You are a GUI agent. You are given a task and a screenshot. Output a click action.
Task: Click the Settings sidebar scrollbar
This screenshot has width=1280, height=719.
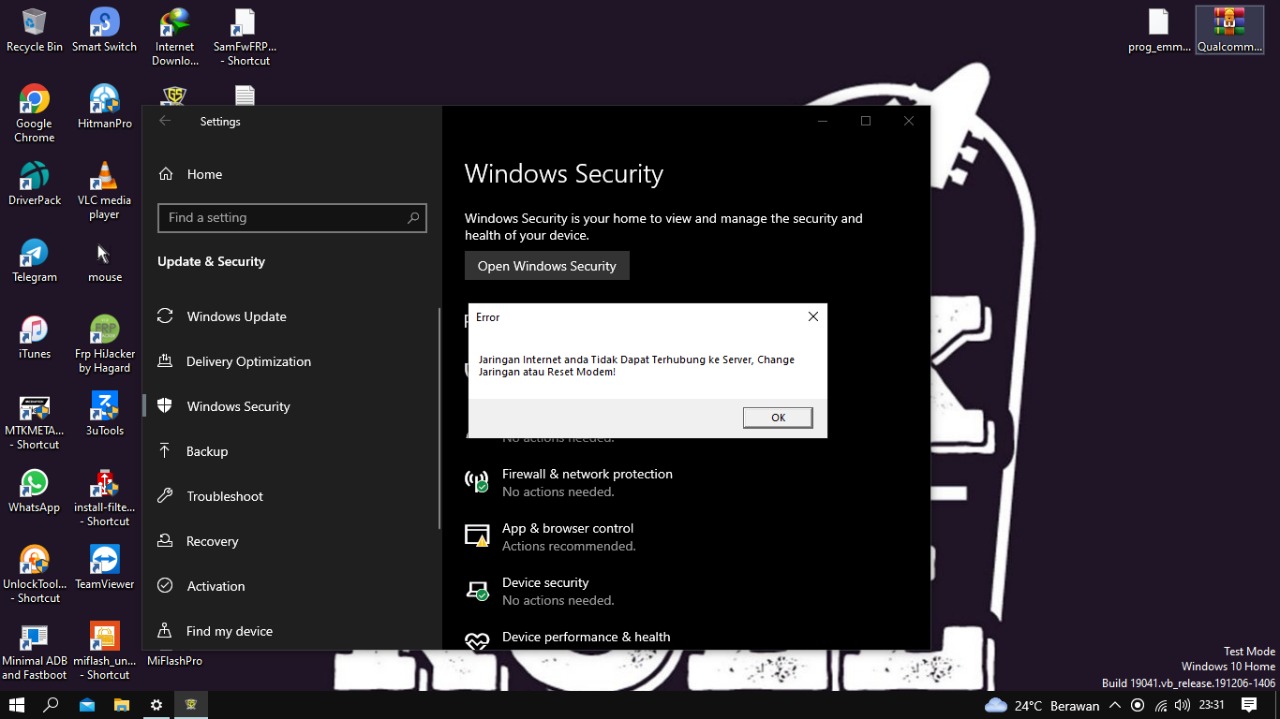(439, 418)
